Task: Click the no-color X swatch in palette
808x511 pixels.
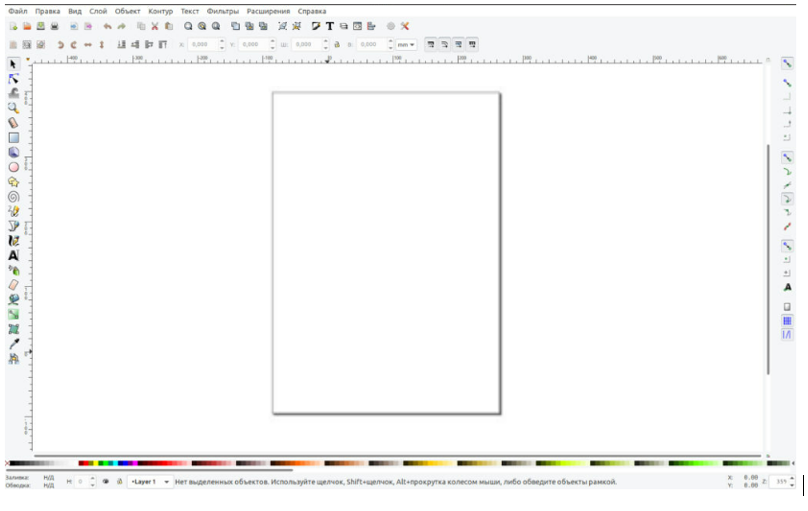Action: pyautogui.click(x=7, y=463)
